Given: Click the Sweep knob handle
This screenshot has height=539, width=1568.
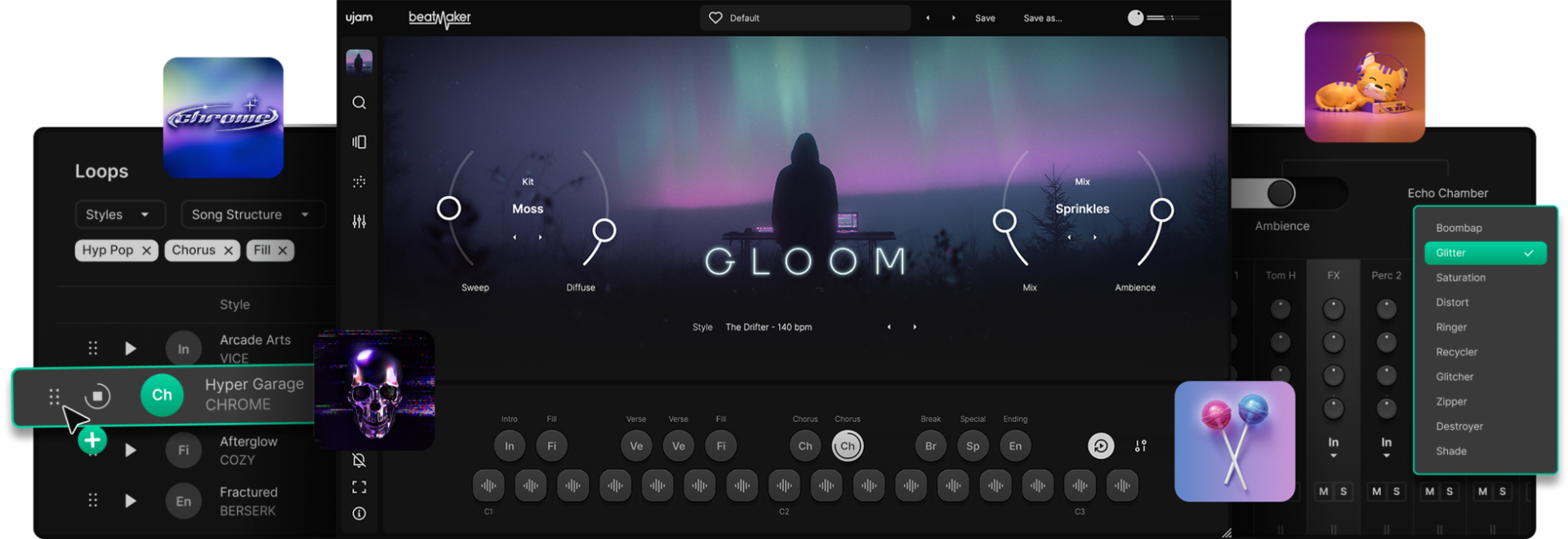Looking at the screenshot, I should click(448, 208).
